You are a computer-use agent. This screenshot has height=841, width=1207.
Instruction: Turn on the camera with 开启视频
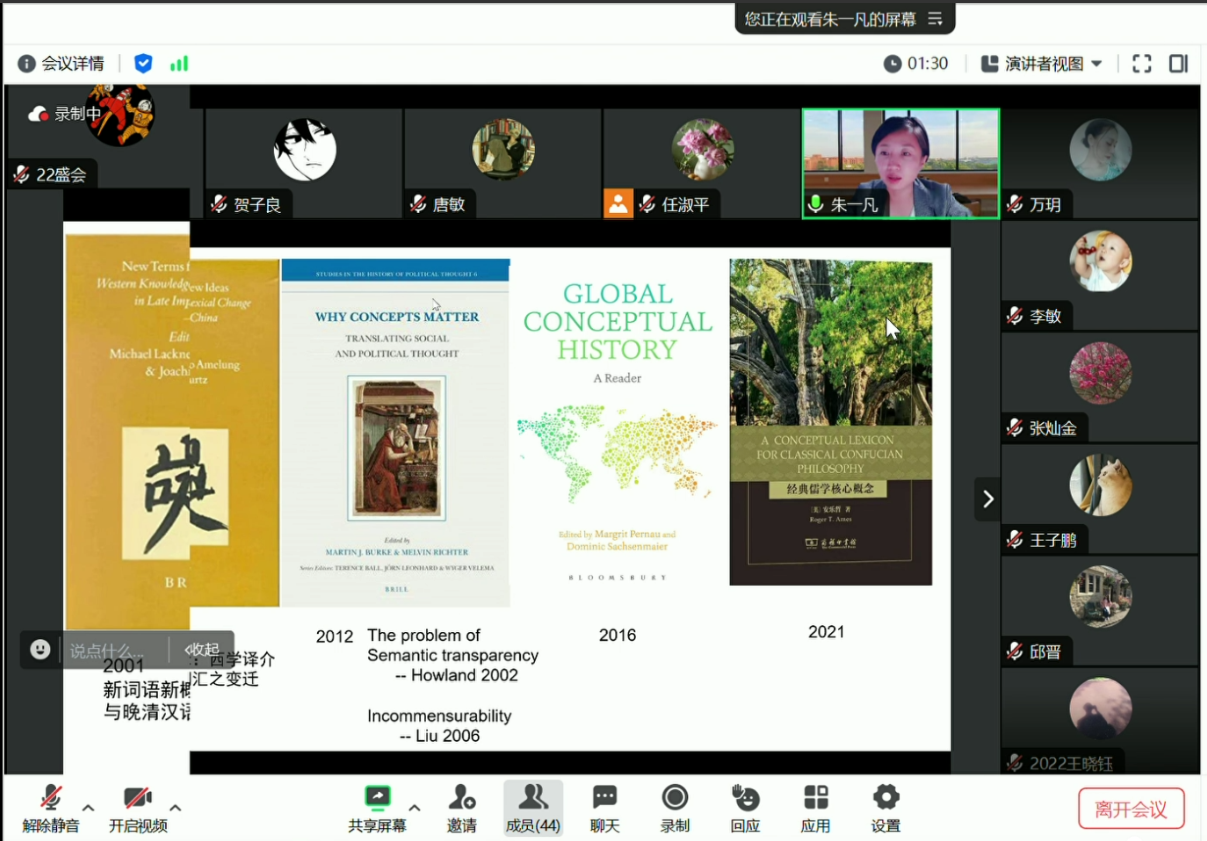[x=138, y=809]
